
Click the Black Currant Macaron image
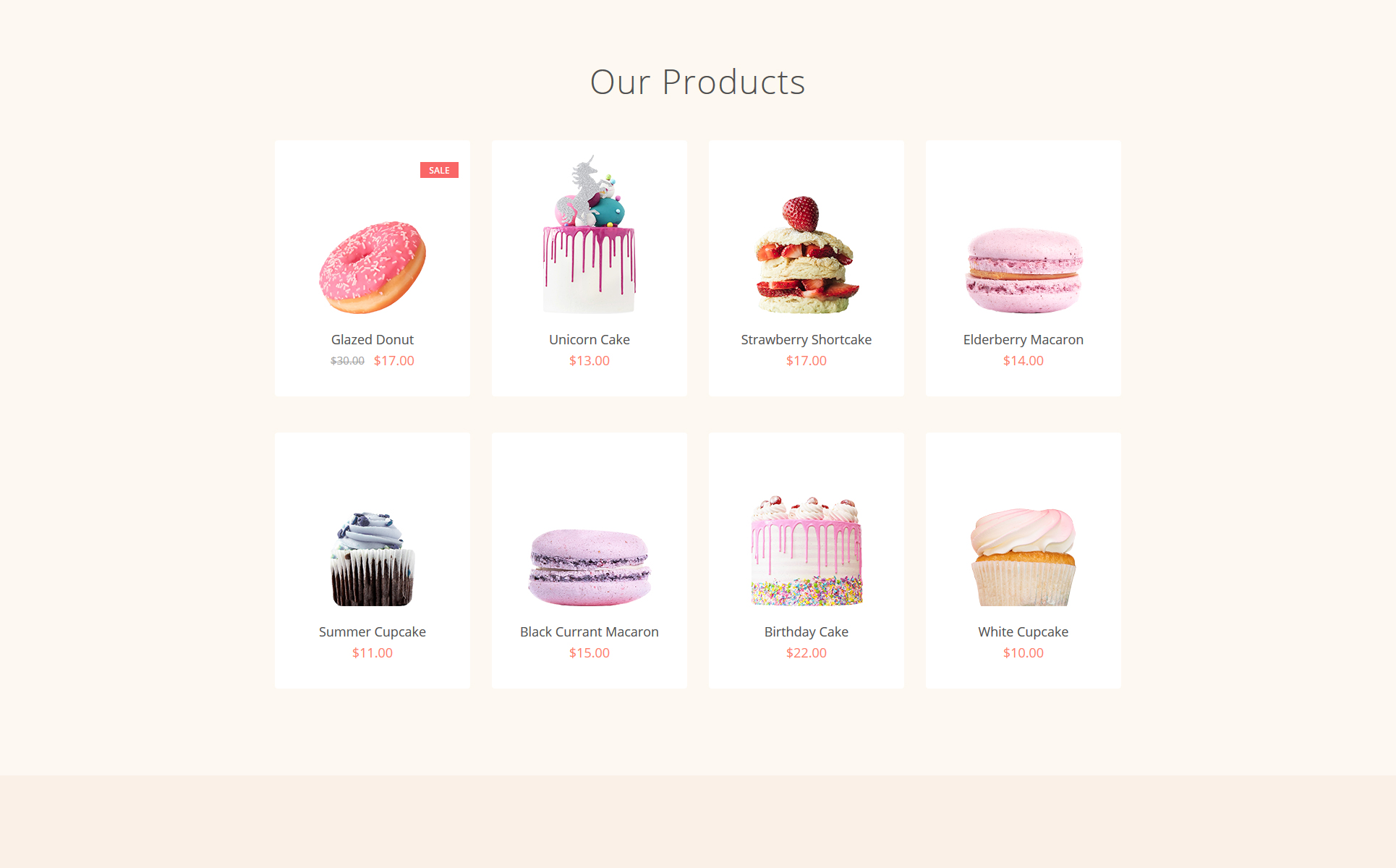click(590, 568)
